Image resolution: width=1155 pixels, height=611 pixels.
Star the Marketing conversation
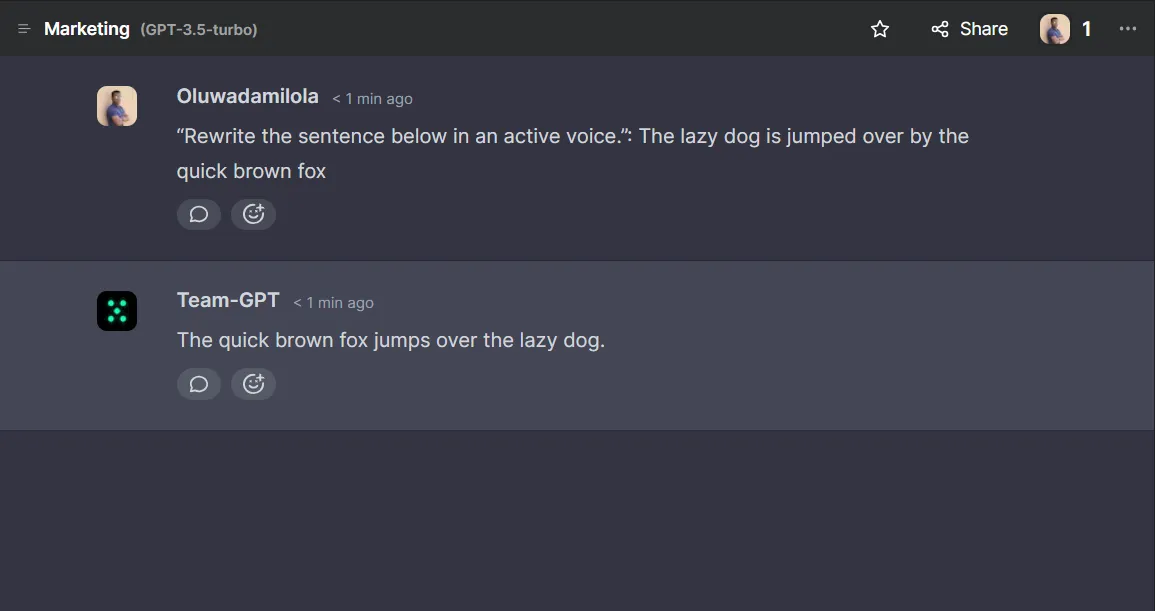[879, 29]
